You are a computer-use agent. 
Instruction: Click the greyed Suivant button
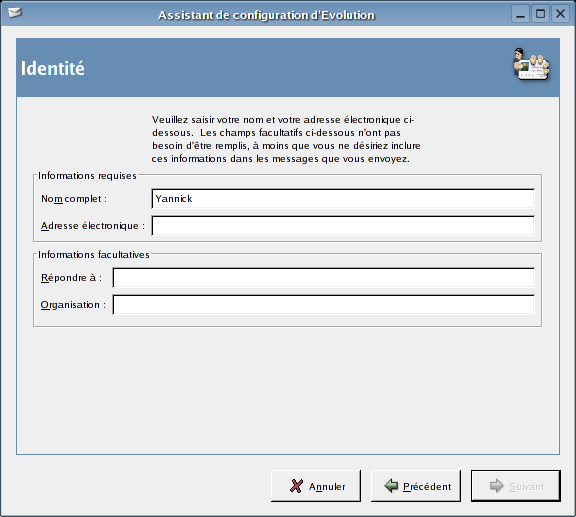(x=516, y=486)
